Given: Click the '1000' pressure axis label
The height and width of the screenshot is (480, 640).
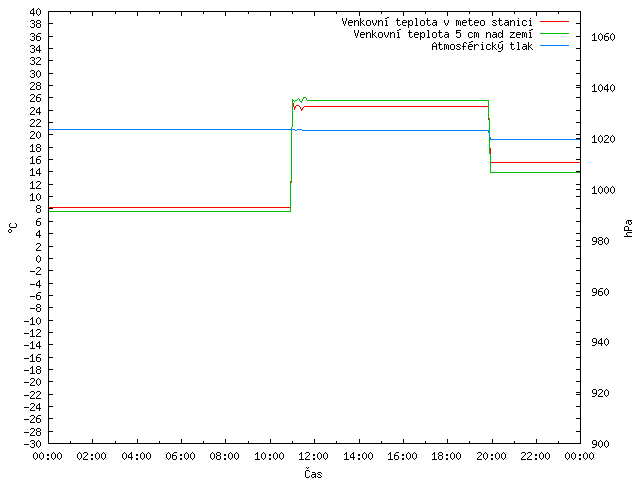Looking at the screenshot, I should click(x=603, y=190).
